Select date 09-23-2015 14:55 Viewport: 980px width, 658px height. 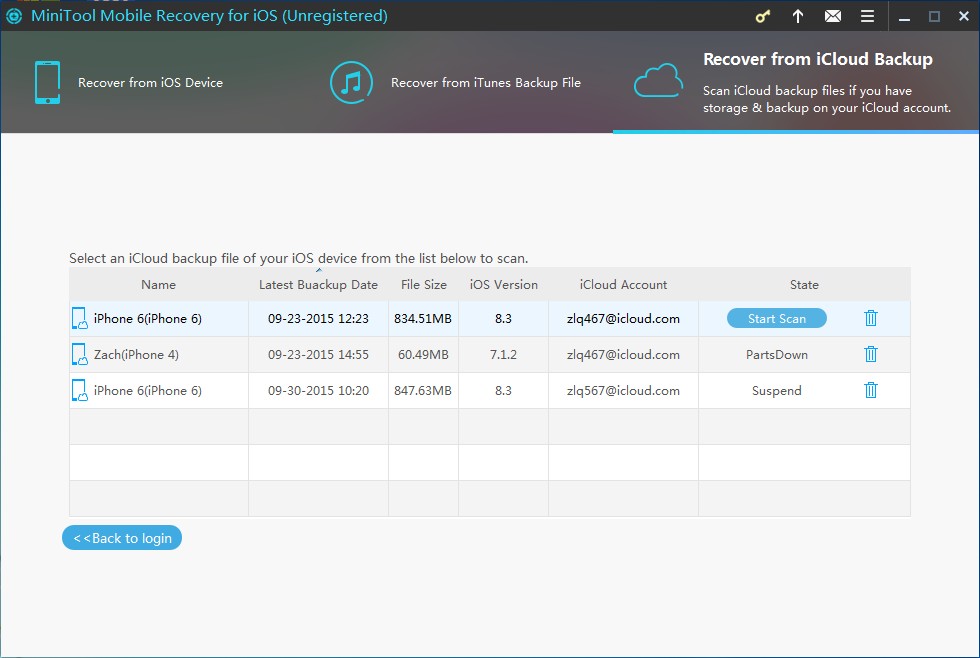pos(318,354)
